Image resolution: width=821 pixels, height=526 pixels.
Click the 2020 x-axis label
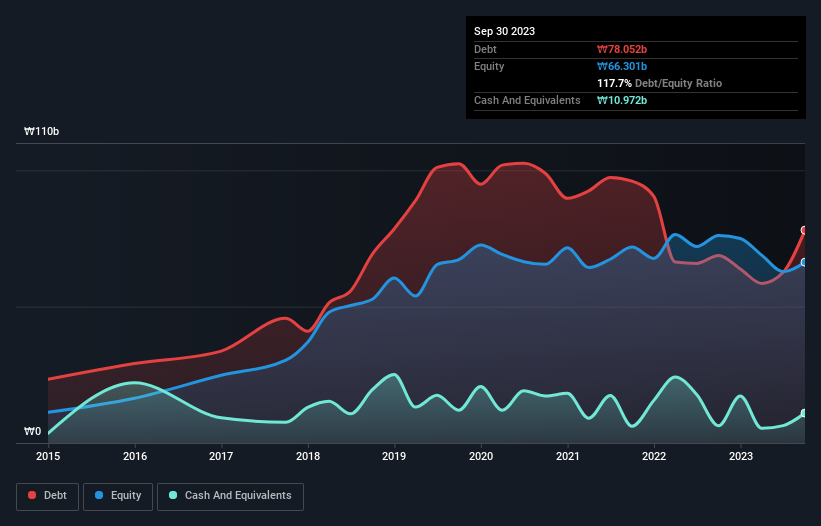(481, 456)
